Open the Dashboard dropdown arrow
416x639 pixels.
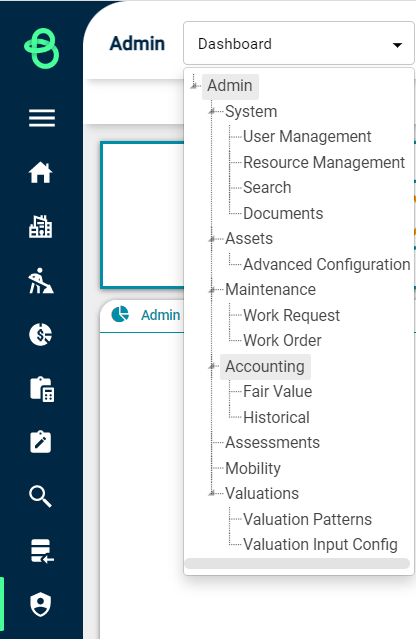coord(397,44)
